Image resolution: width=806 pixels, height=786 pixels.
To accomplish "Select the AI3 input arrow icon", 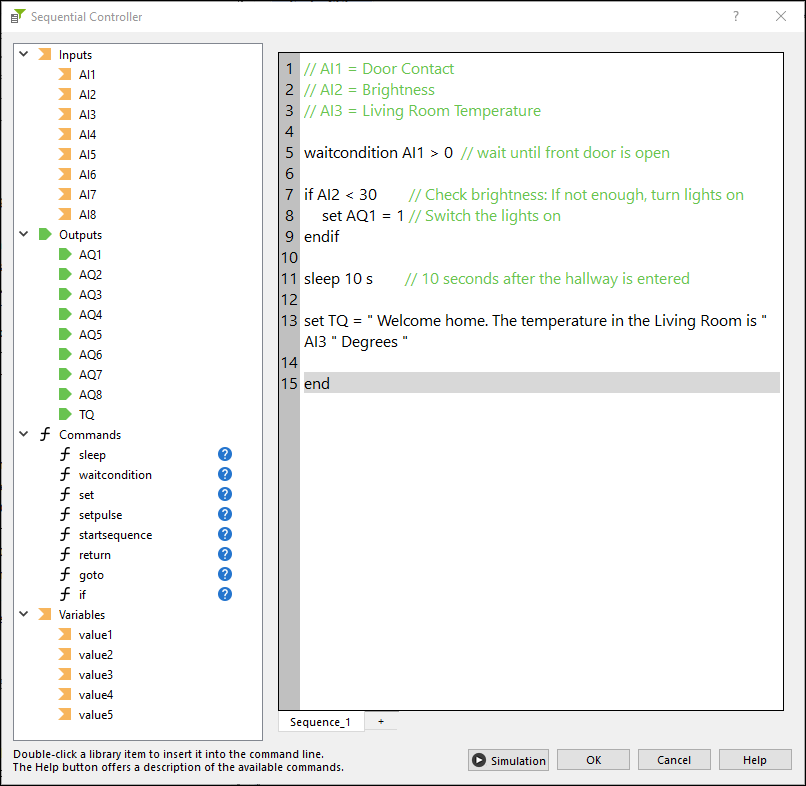I will coord(66,115).
